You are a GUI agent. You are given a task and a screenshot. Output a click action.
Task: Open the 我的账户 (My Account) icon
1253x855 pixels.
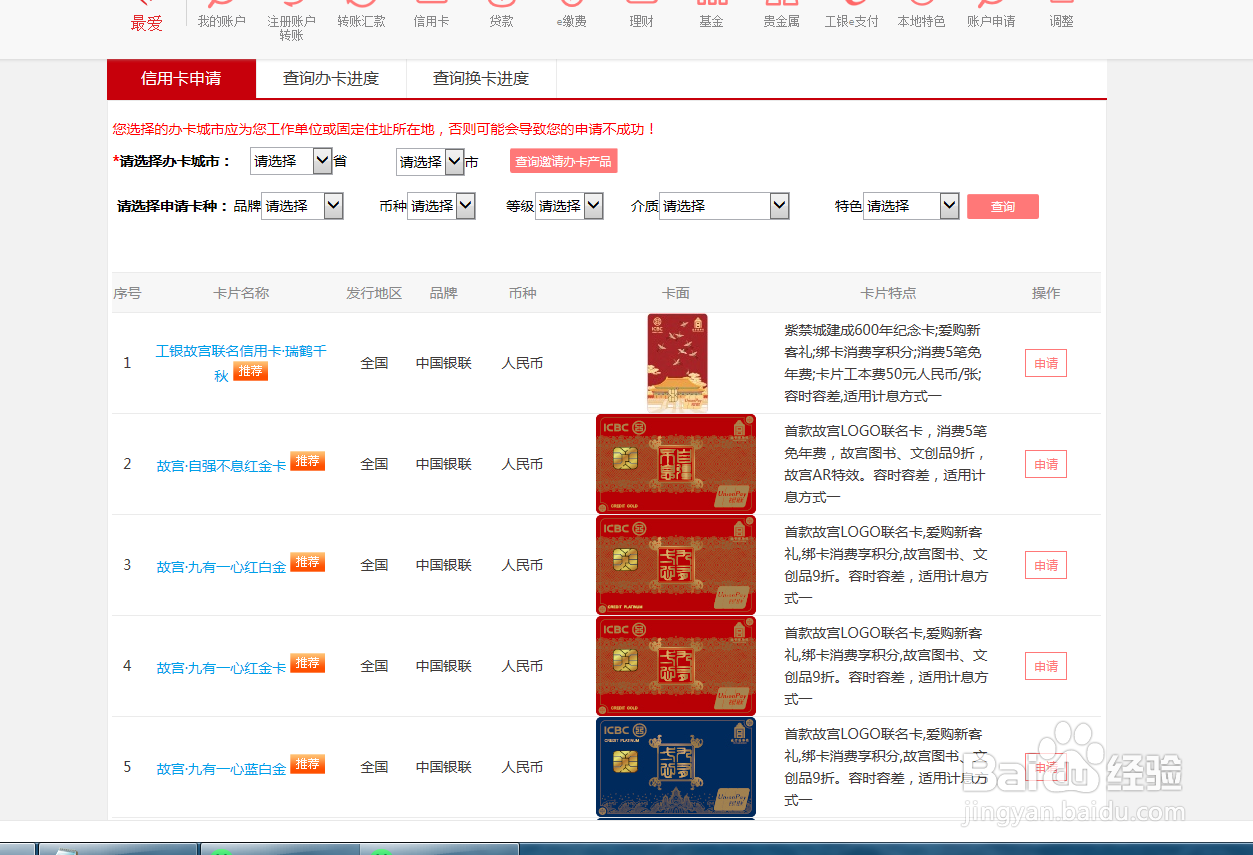[x=221, y=14]
